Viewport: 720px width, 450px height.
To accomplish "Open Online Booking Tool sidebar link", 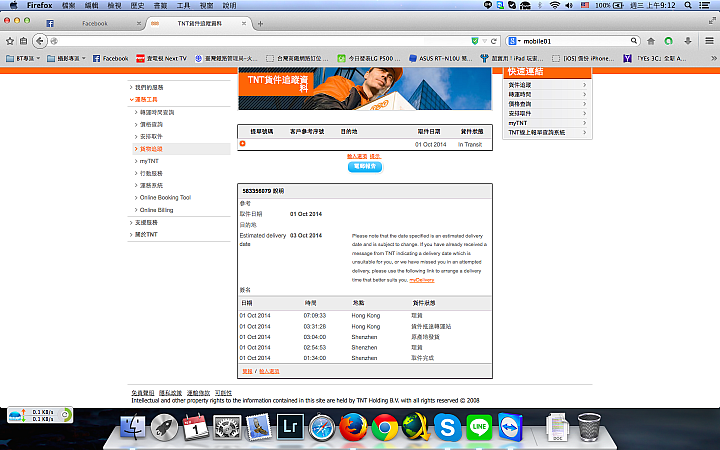I will click(x=165, y=197).
